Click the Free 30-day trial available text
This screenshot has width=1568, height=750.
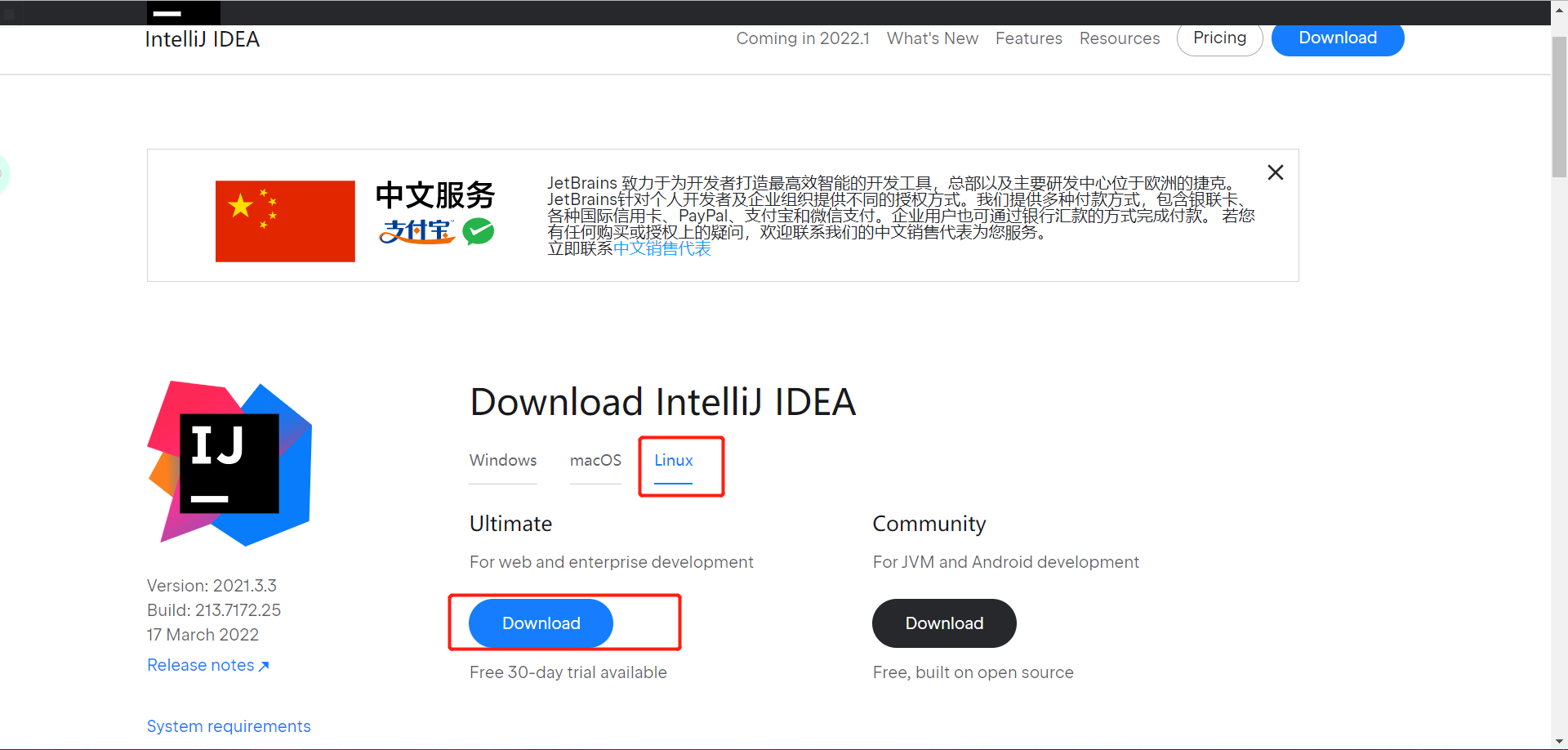pyautogui.click(x=568, y=672)
